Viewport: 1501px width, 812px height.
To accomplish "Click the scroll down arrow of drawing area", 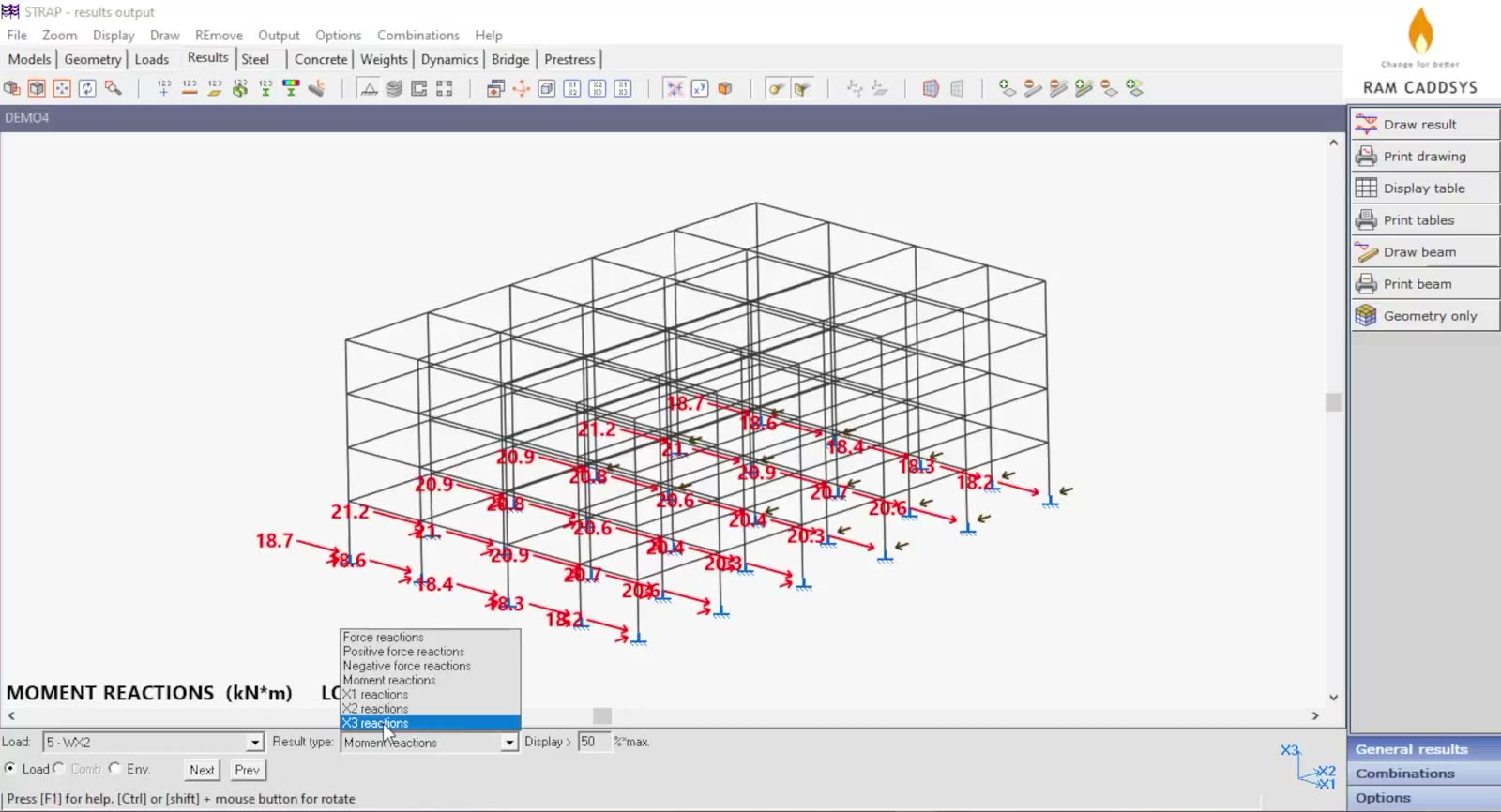I will pos(1333,698).
